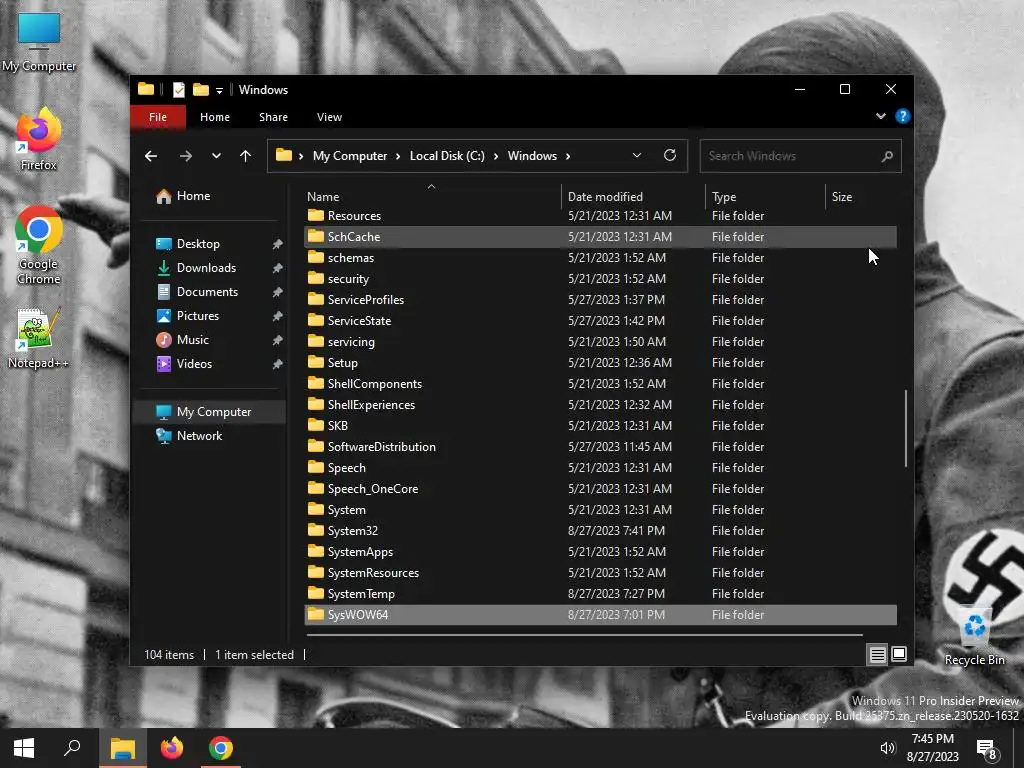Select the System32 folder icon
This screenshot has width=1024, height=768.
click(316, 530)
